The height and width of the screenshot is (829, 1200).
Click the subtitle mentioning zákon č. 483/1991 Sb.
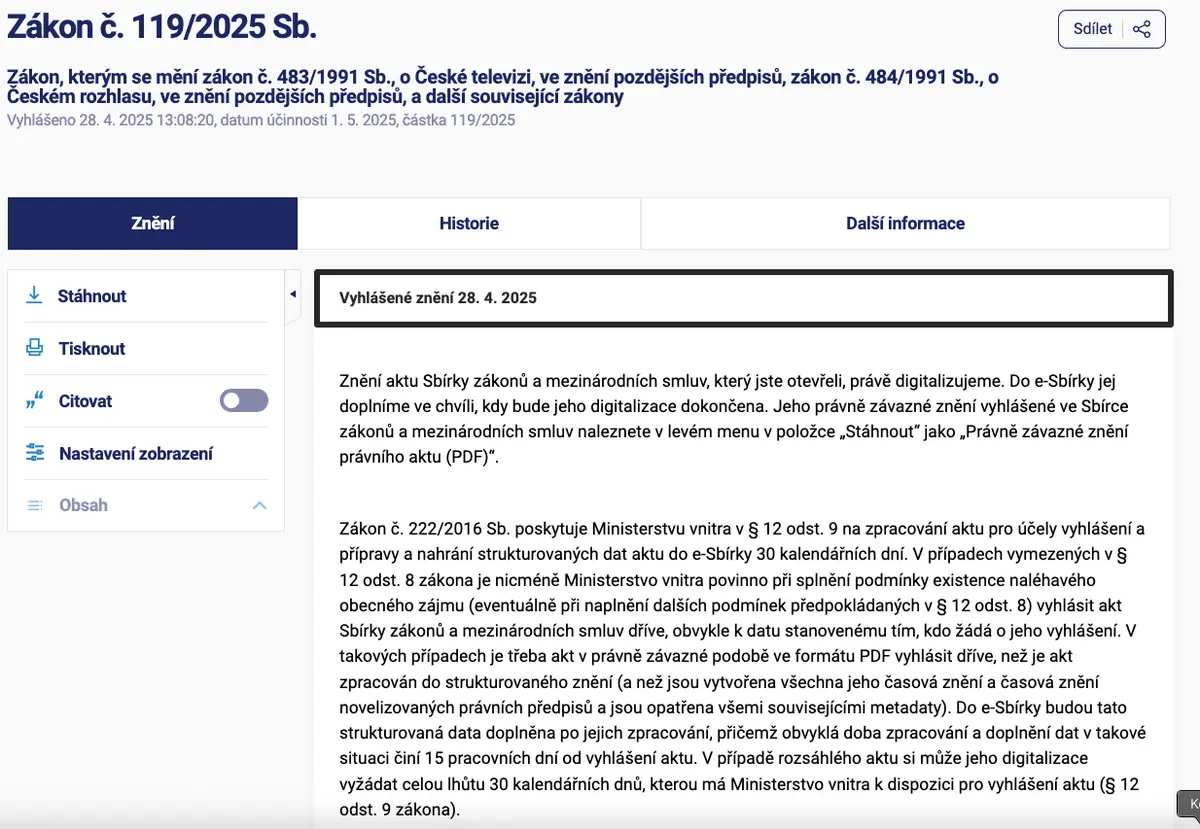[503, 87]
